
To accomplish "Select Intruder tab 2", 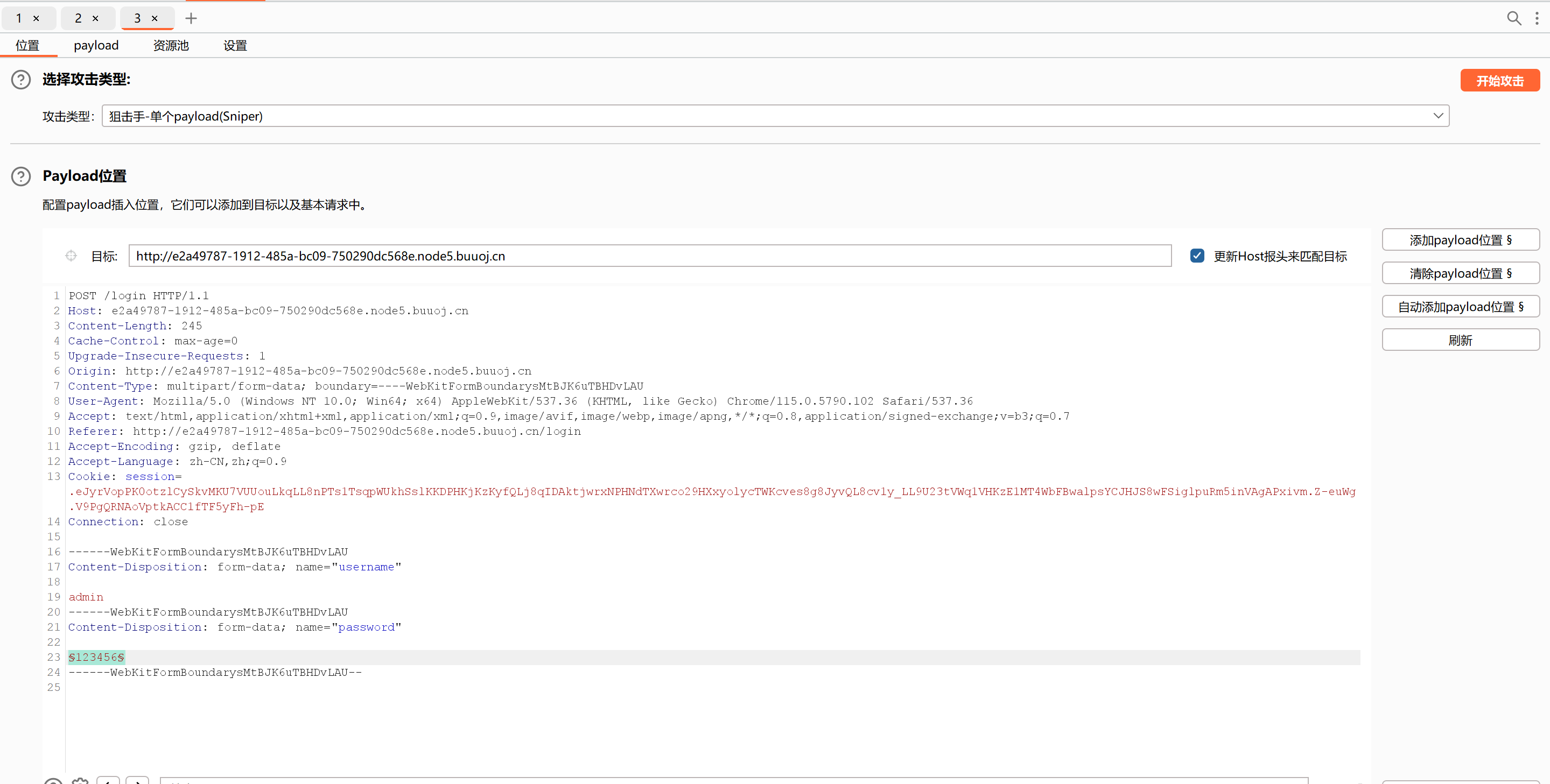I will coord(78,19).
